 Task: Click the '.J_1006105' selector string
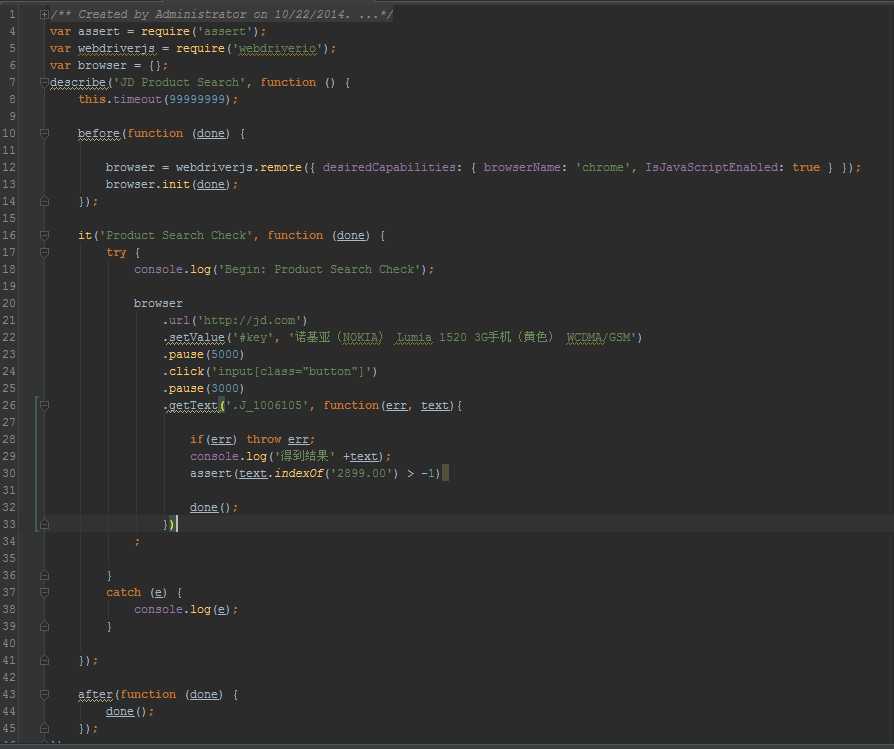click(x=267, y=405)
